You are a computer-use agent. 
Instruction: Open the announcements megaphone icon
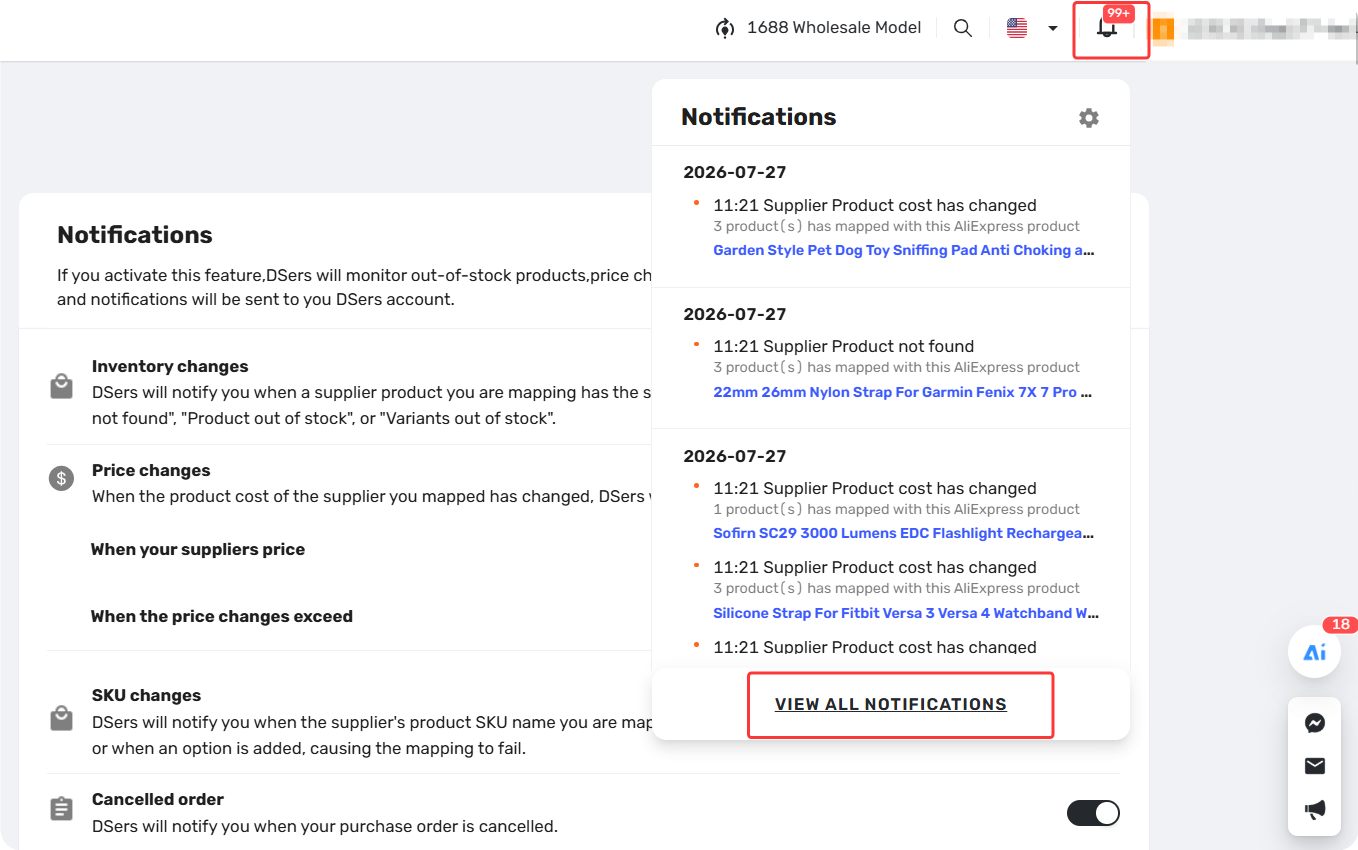coord(1315,809)
